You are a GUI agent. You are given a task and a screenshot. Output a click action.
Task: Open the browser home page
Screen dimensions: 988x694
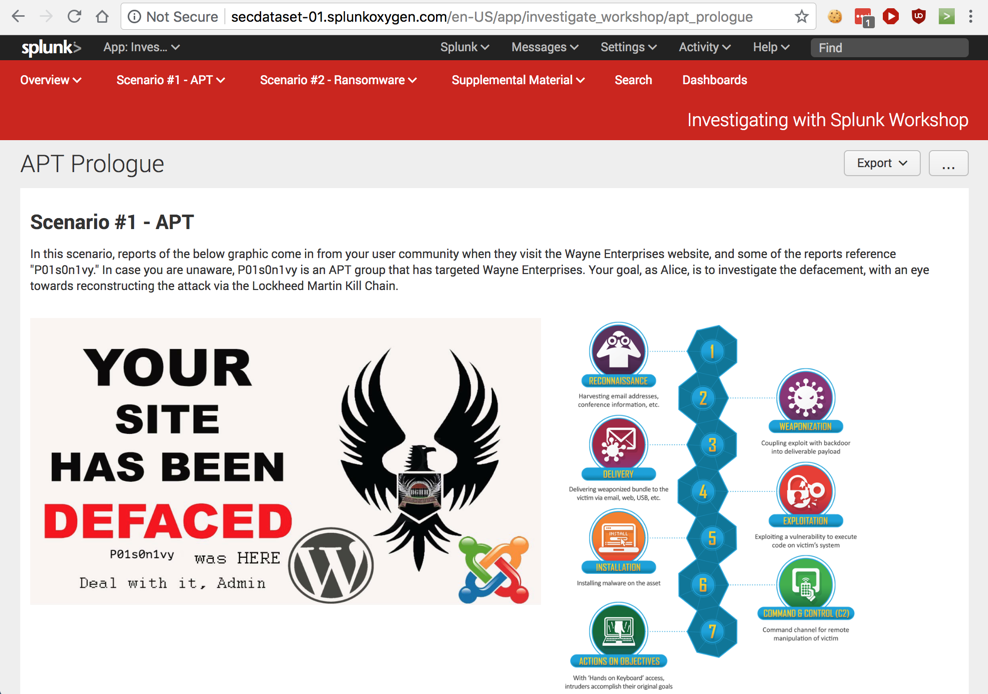pos(102,16)
